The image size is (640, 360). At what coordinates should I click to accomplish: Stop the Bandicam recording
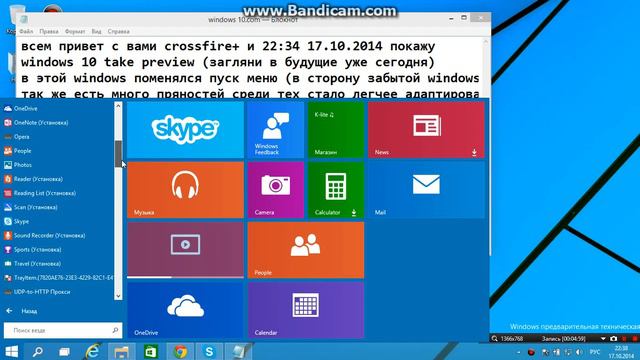[635, 339]
